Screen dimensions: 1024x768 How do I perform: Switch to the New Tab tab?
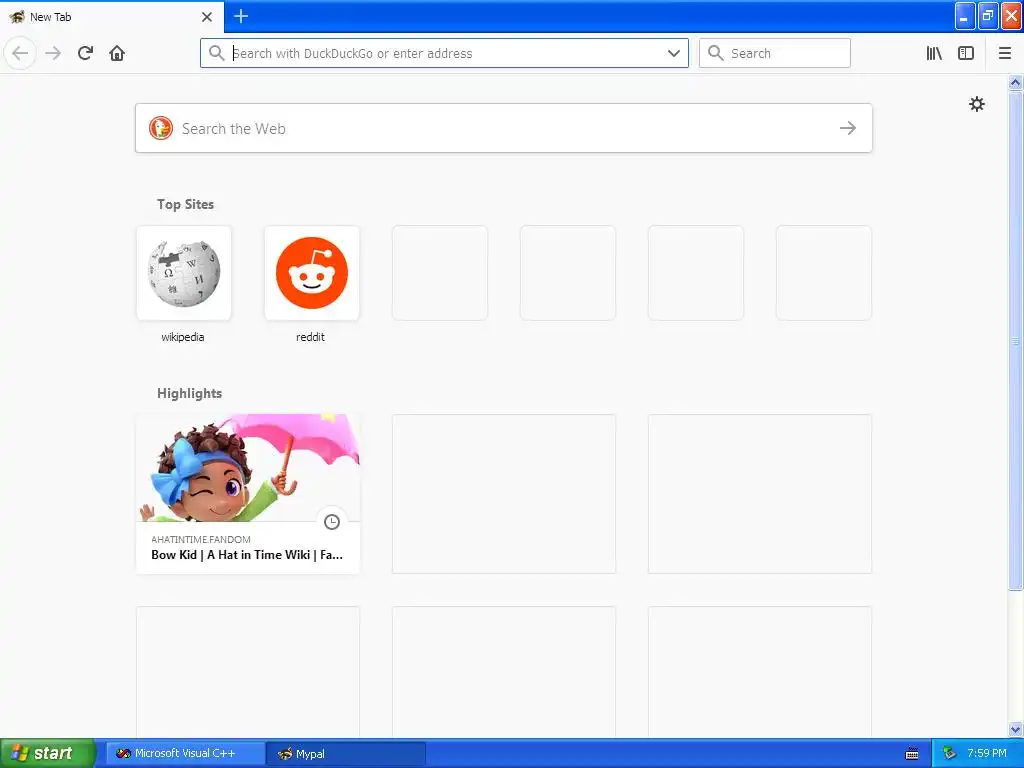click(x=111, y=16)
